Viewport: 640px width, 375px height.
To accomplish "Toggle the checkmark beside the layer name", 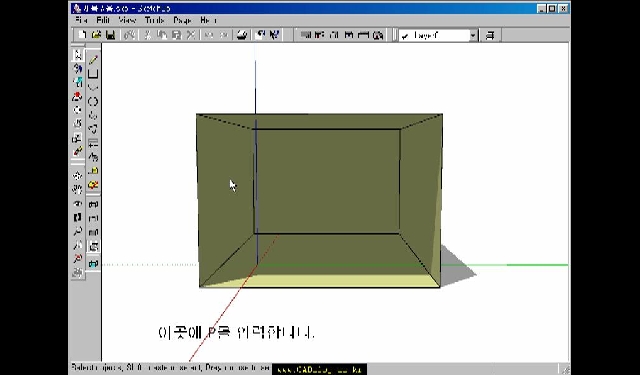I will pos(405,36).
